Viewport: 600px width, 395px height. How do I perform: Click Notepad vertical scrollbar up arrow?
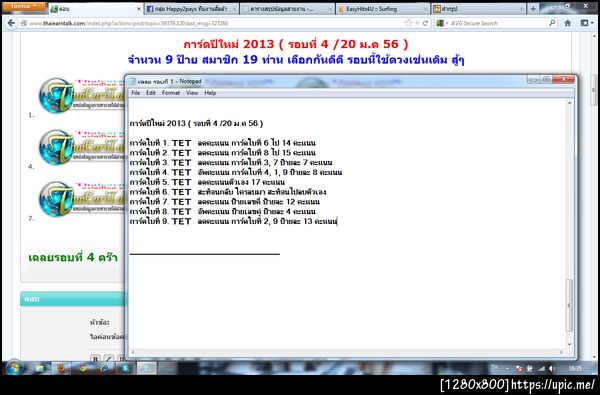pyautogui.click(x=569, y=103)
